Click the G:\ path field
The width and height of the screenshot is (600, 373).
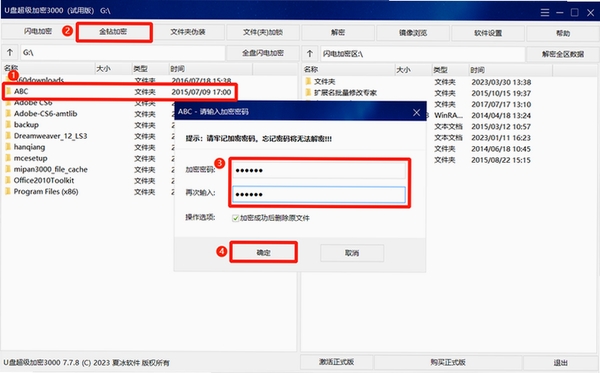122,53
